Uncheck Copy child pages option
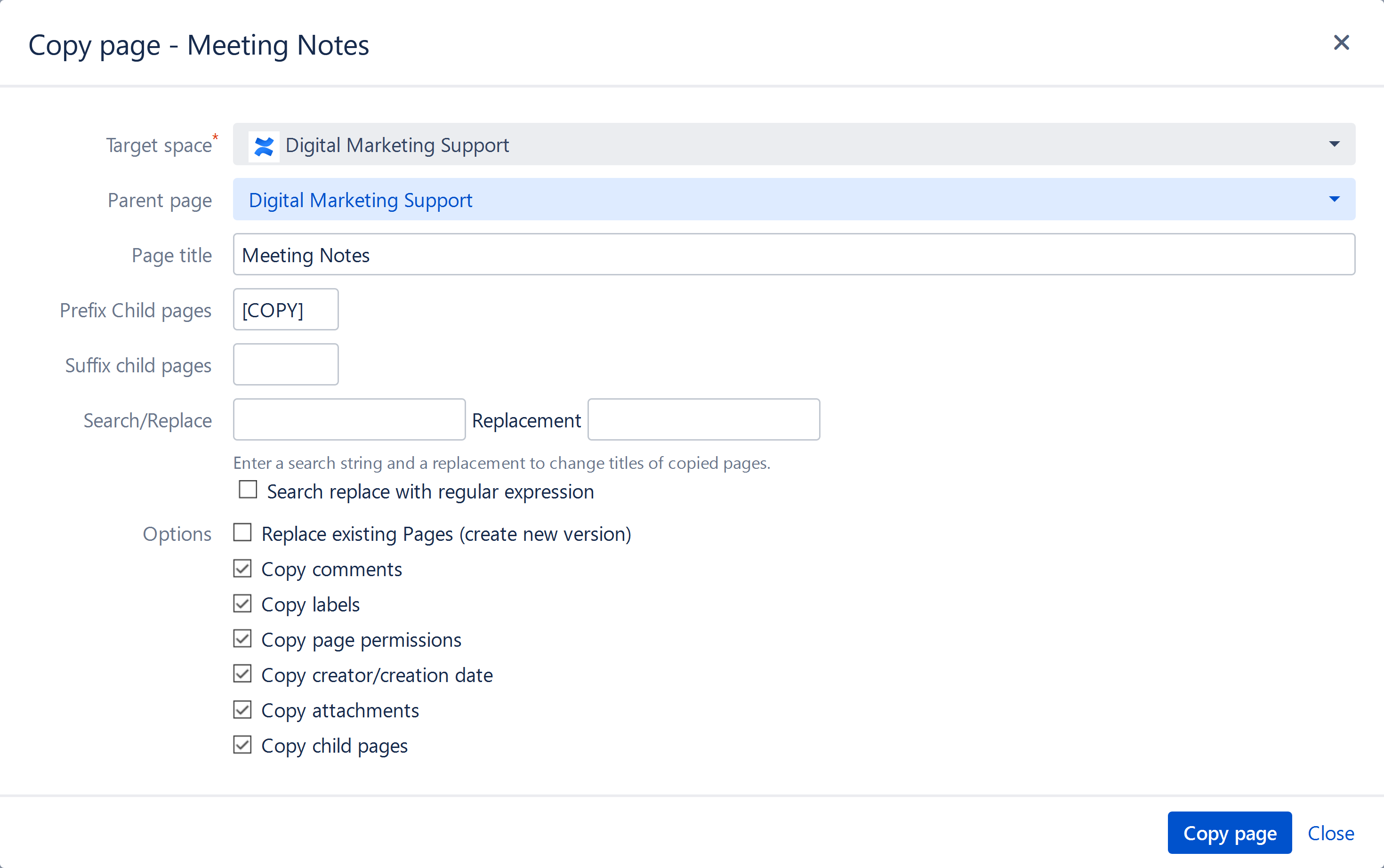The width and height of the screenshot is (1384, 868). coord(242,745)
